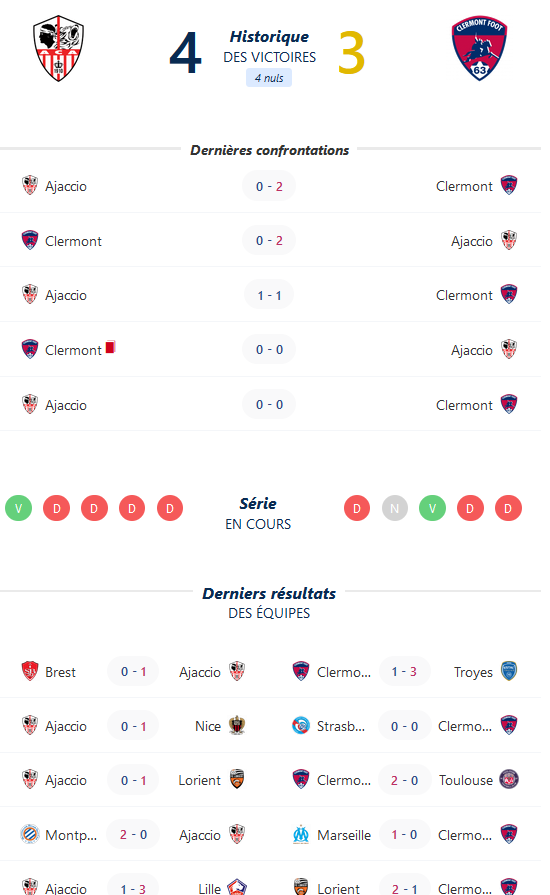550x895 pixels.
Task: Click the large Clermont Foot 63 crest
Action: tap(479, 48)
